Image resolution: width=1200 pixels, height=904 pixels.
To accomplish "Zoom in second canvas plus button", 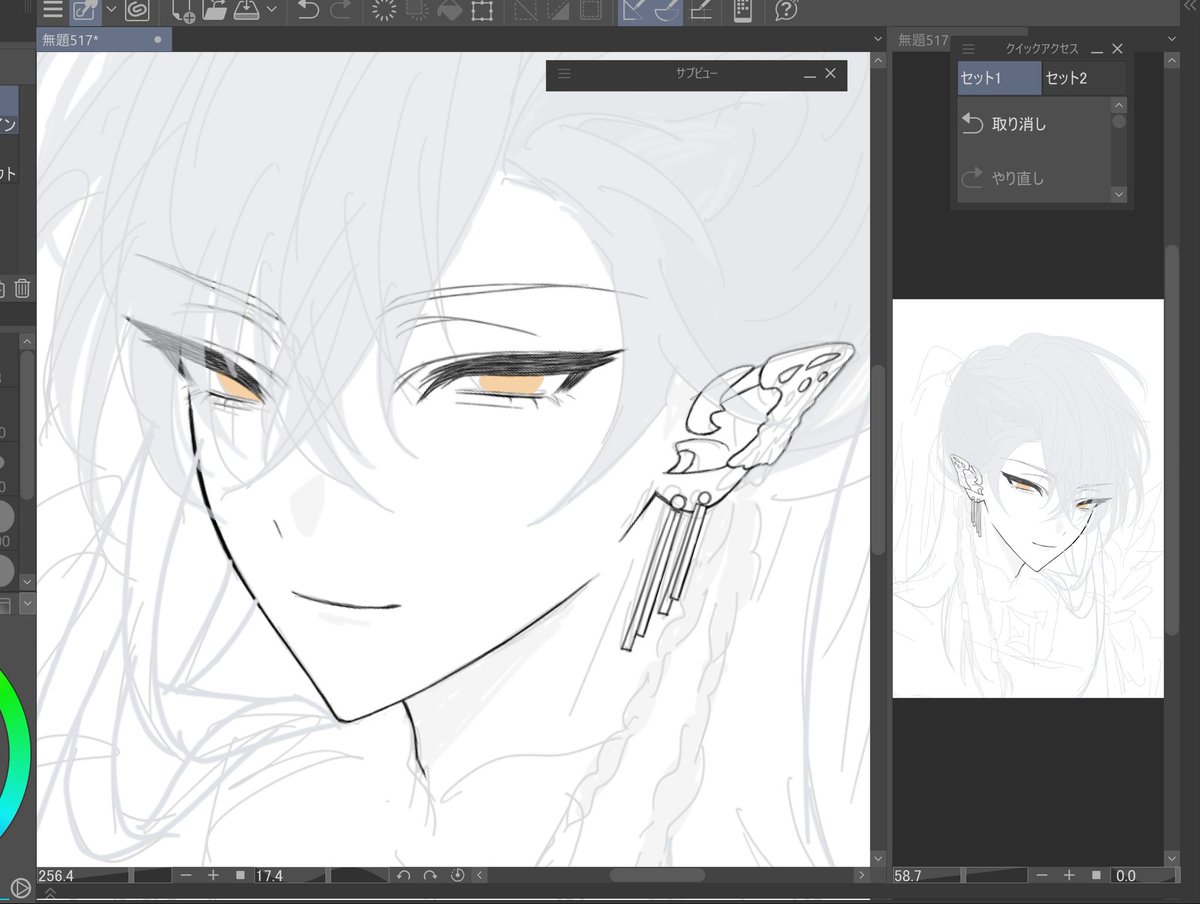I will tap(1069, 875).
